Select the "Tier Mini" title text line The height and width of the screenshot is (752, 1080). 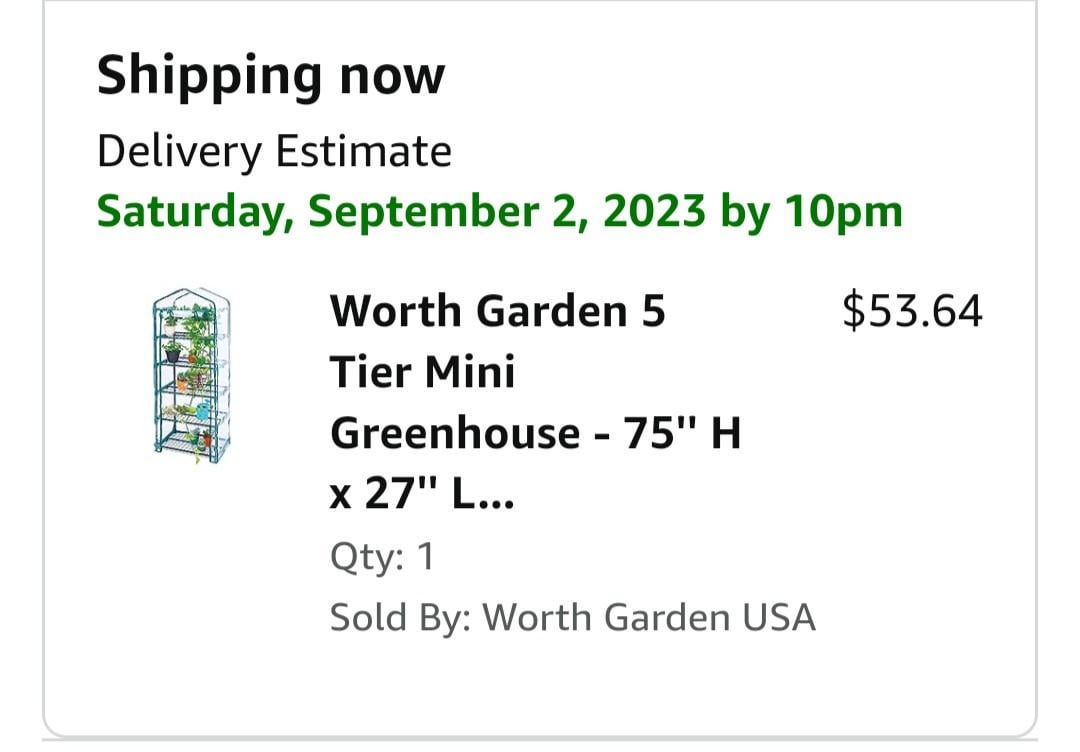[422, 373]
